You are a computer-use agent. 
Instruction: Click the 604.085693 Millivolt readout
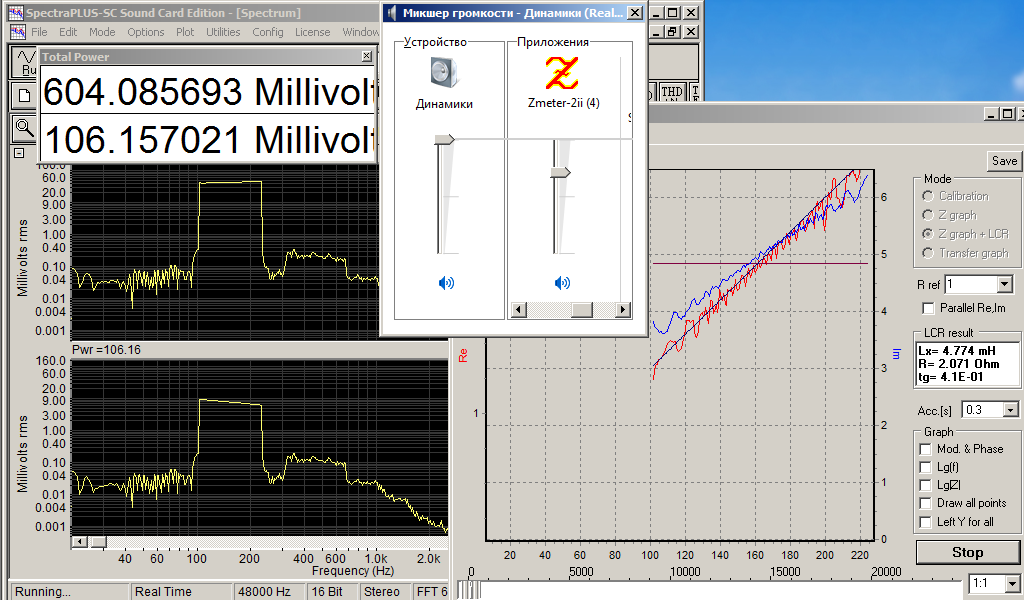[208, 91]
